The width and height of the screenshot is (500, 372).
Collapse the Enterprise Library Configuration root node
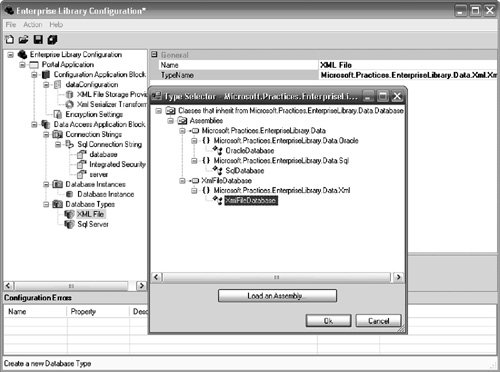pos(11,55)
